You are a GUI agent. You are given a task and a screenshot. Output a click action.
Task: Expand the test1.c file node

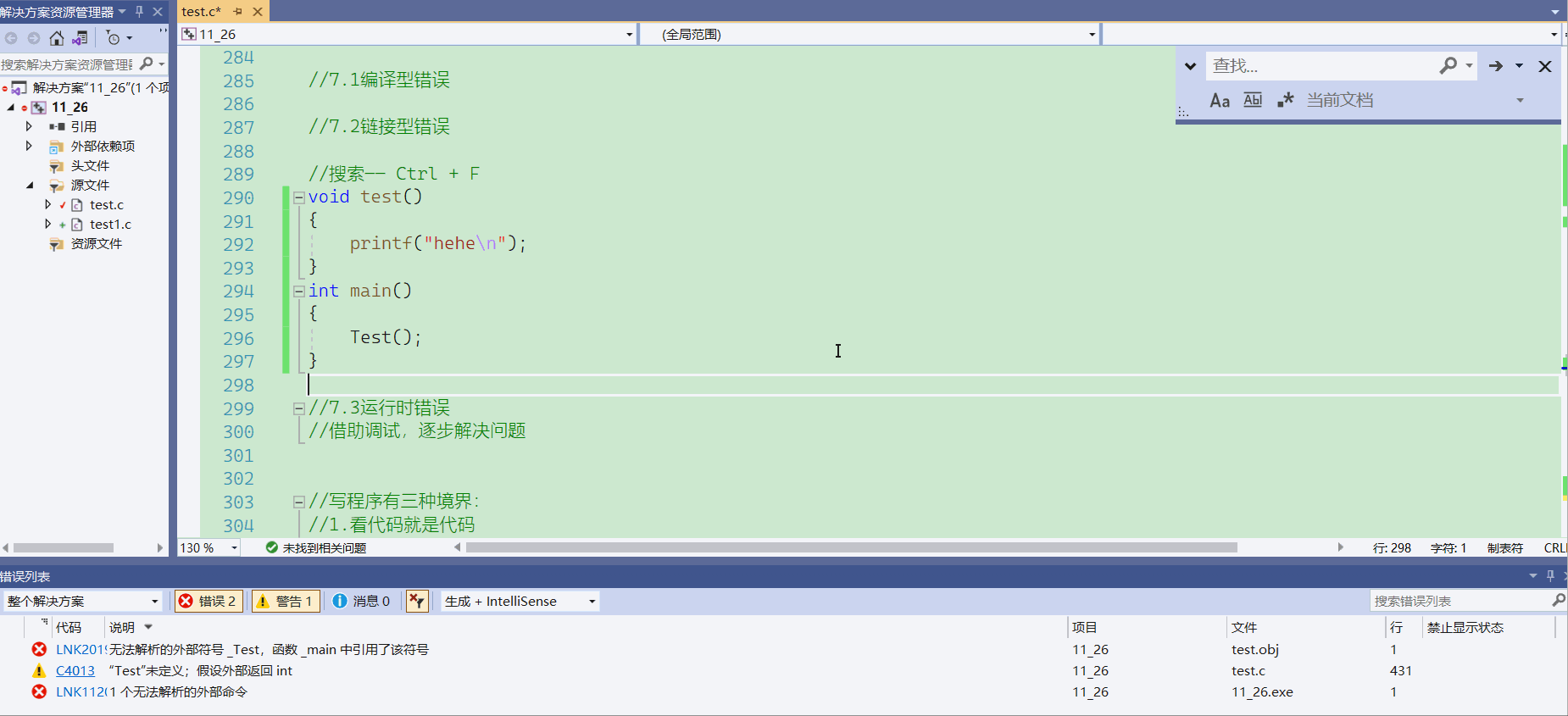[x=48, y=224]
